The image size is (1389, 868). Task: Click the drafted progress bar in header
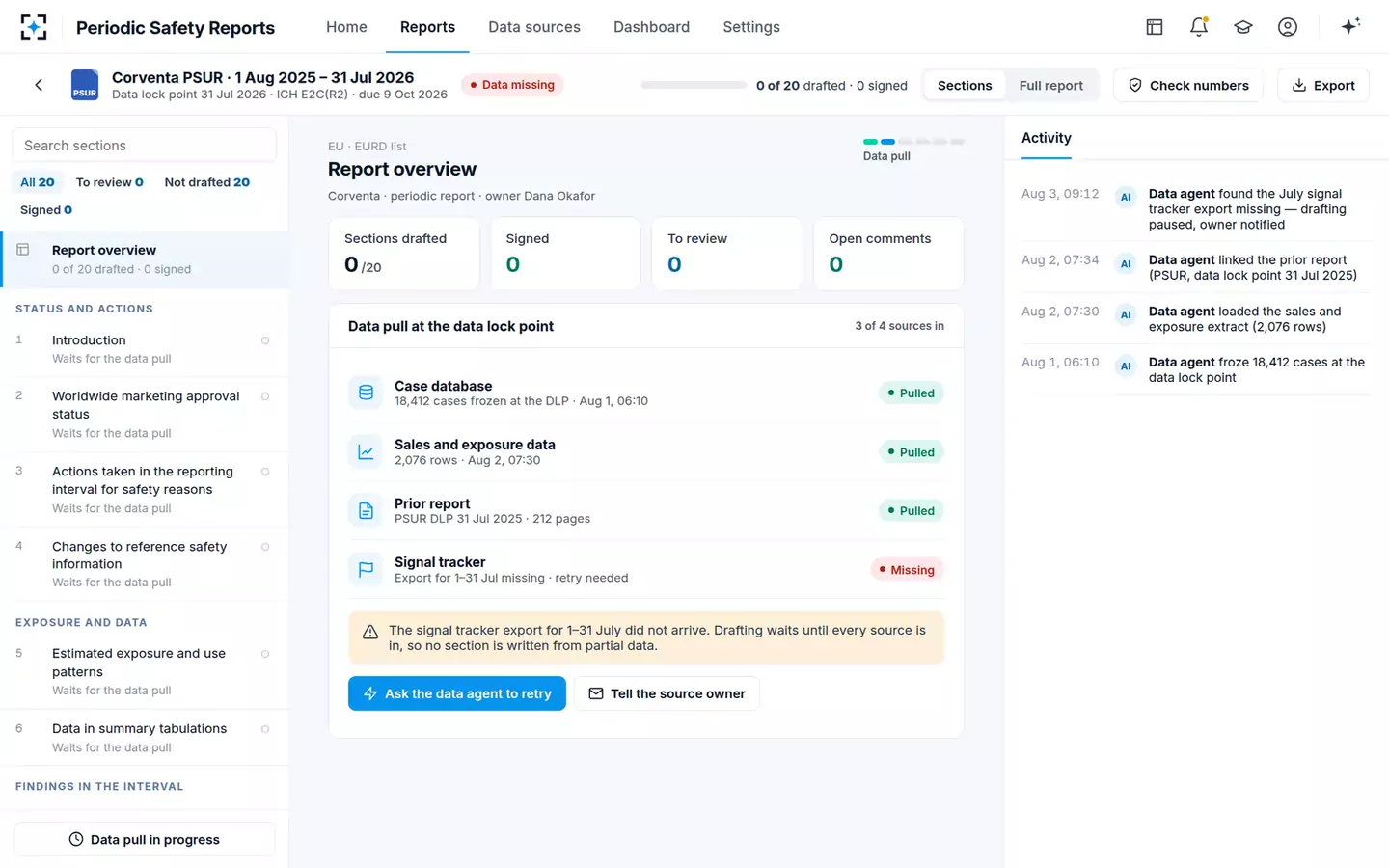pos(694,85)
